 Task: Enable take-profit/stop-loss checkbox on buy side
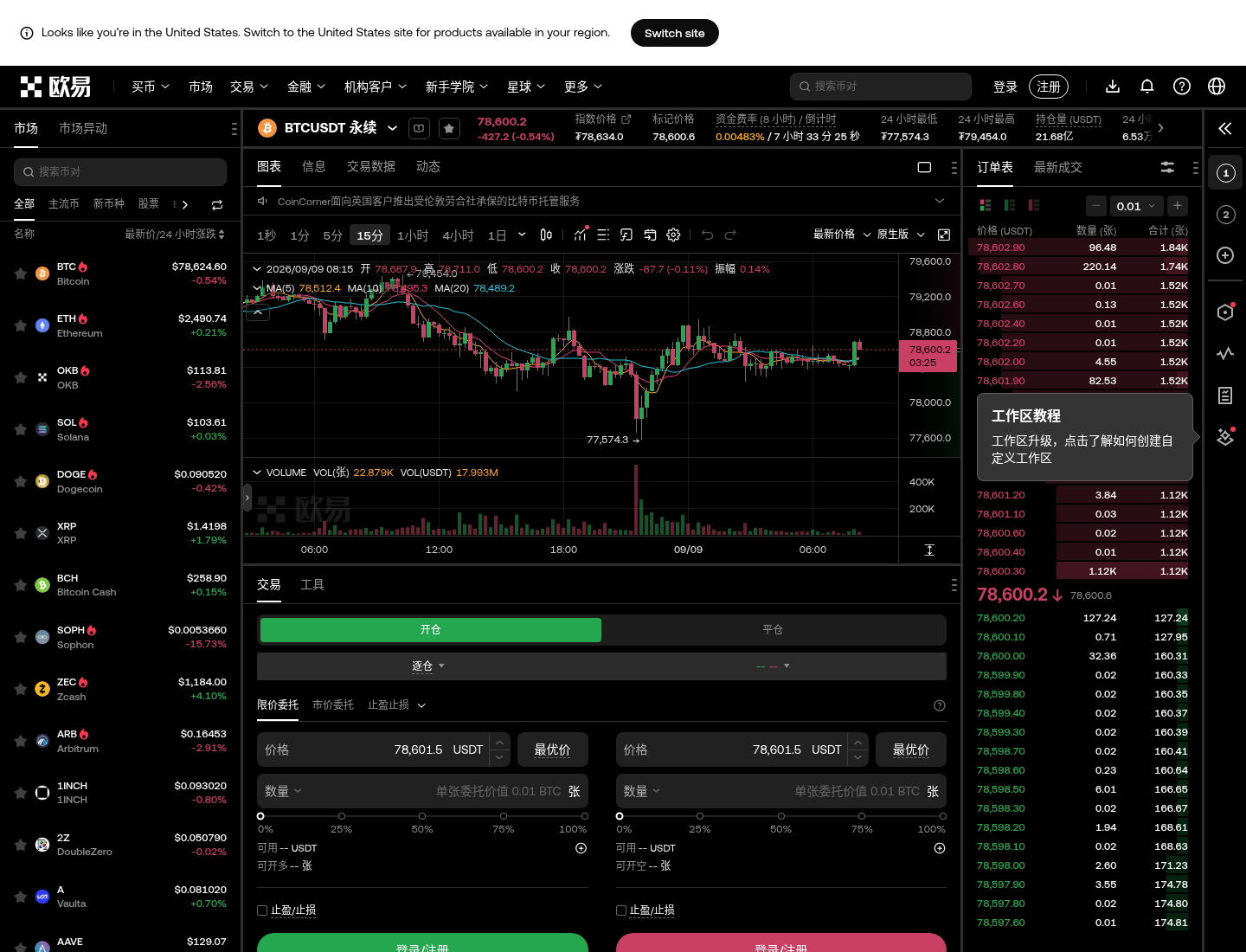point(262,910)
